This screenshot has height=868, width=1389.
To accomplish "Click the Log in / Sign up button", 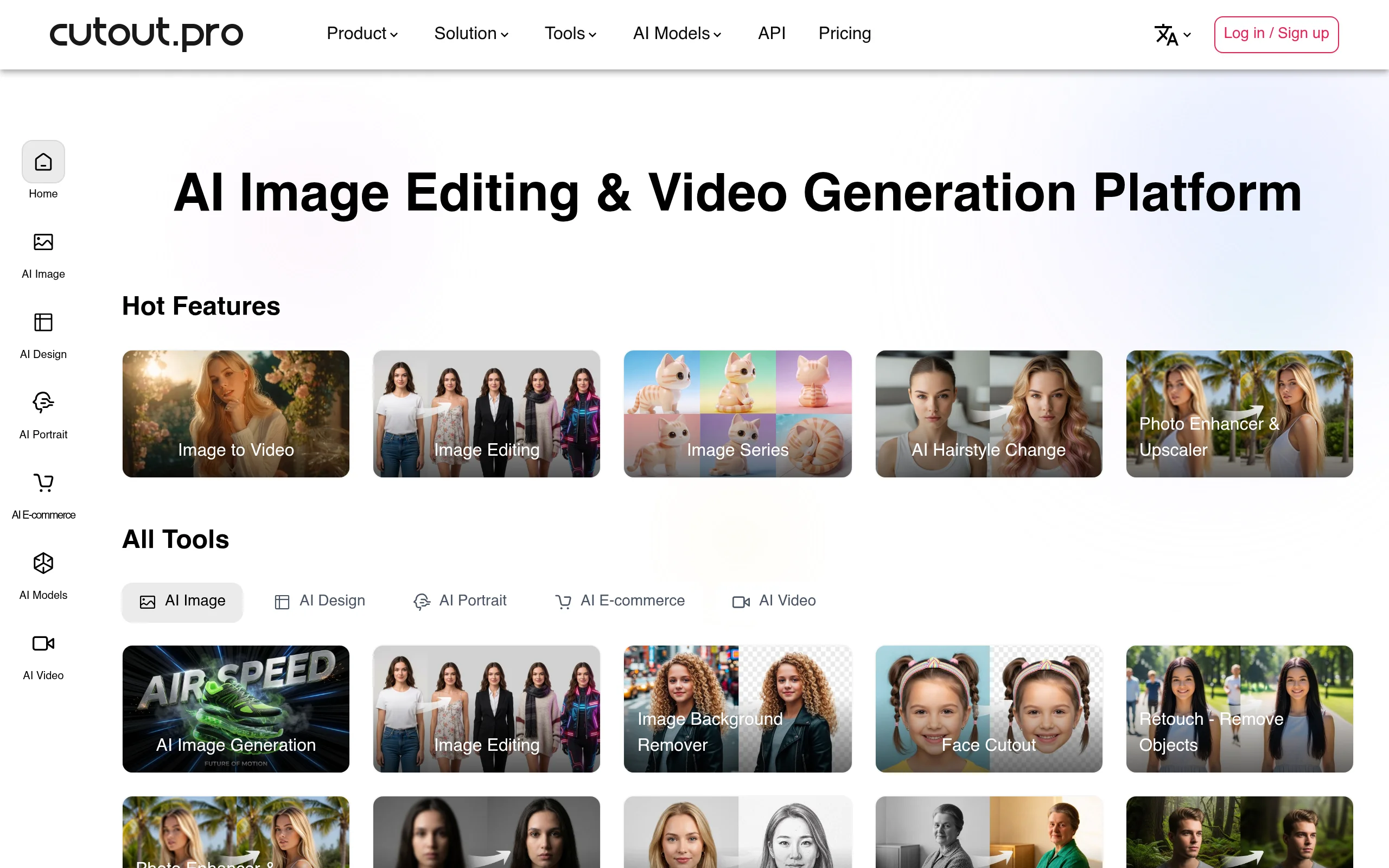I will pyautogui.click(x=1276, y=34).
